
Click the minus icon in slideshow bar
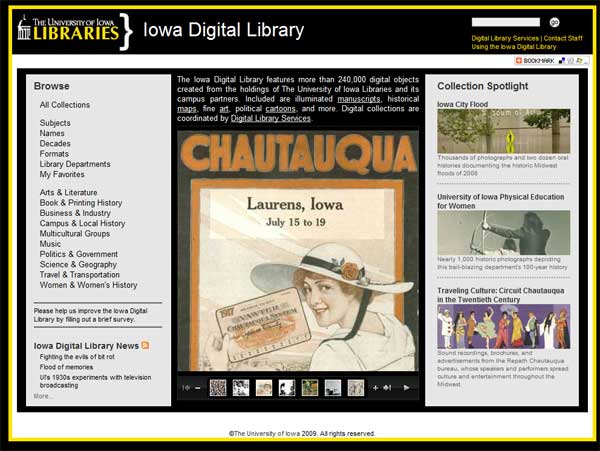point(197,387)
